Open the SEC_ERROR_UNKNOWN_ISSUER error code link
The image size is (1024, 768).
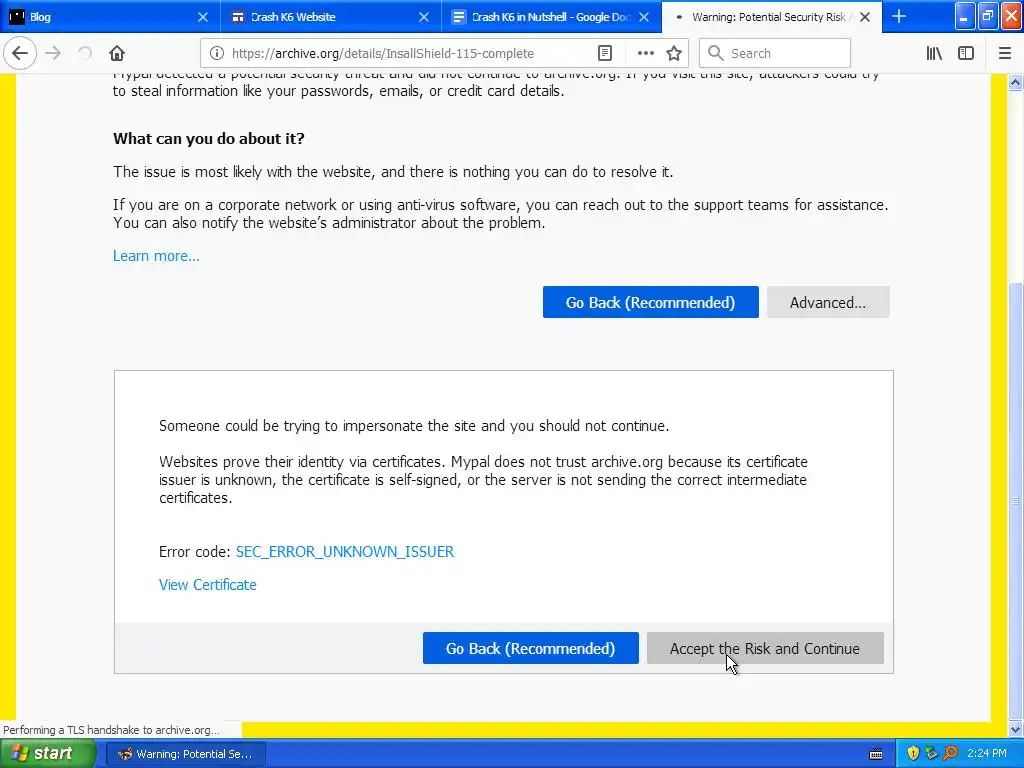pyautogui.click(x=345, y=551)
